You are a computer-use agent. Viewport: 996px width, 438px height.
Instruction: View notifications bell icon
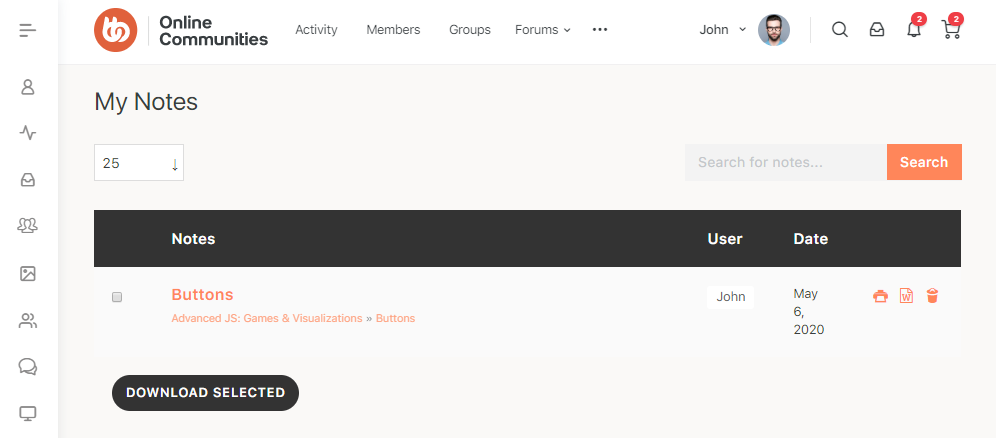point(913,29)
